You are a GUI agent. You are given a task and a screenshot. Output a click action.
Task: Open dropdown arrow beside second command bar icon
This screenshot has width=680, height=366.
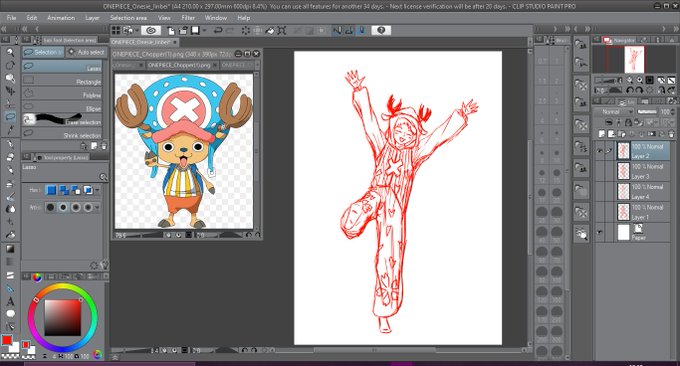[137, 30]
